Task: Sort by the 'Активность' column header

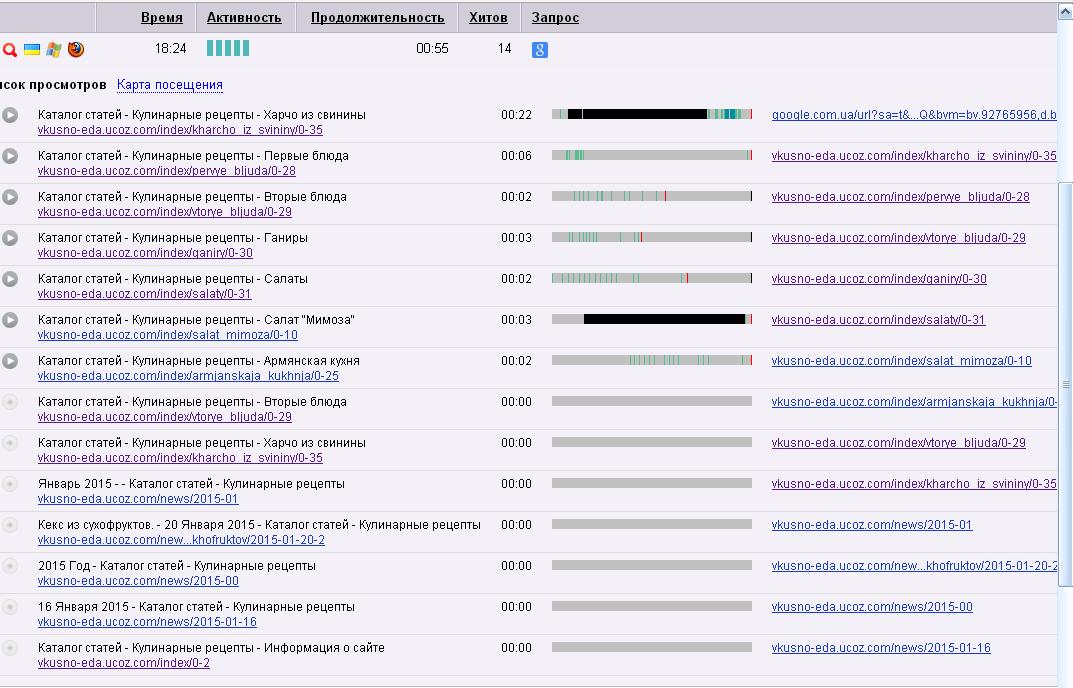Action: (x=244, y=18)
